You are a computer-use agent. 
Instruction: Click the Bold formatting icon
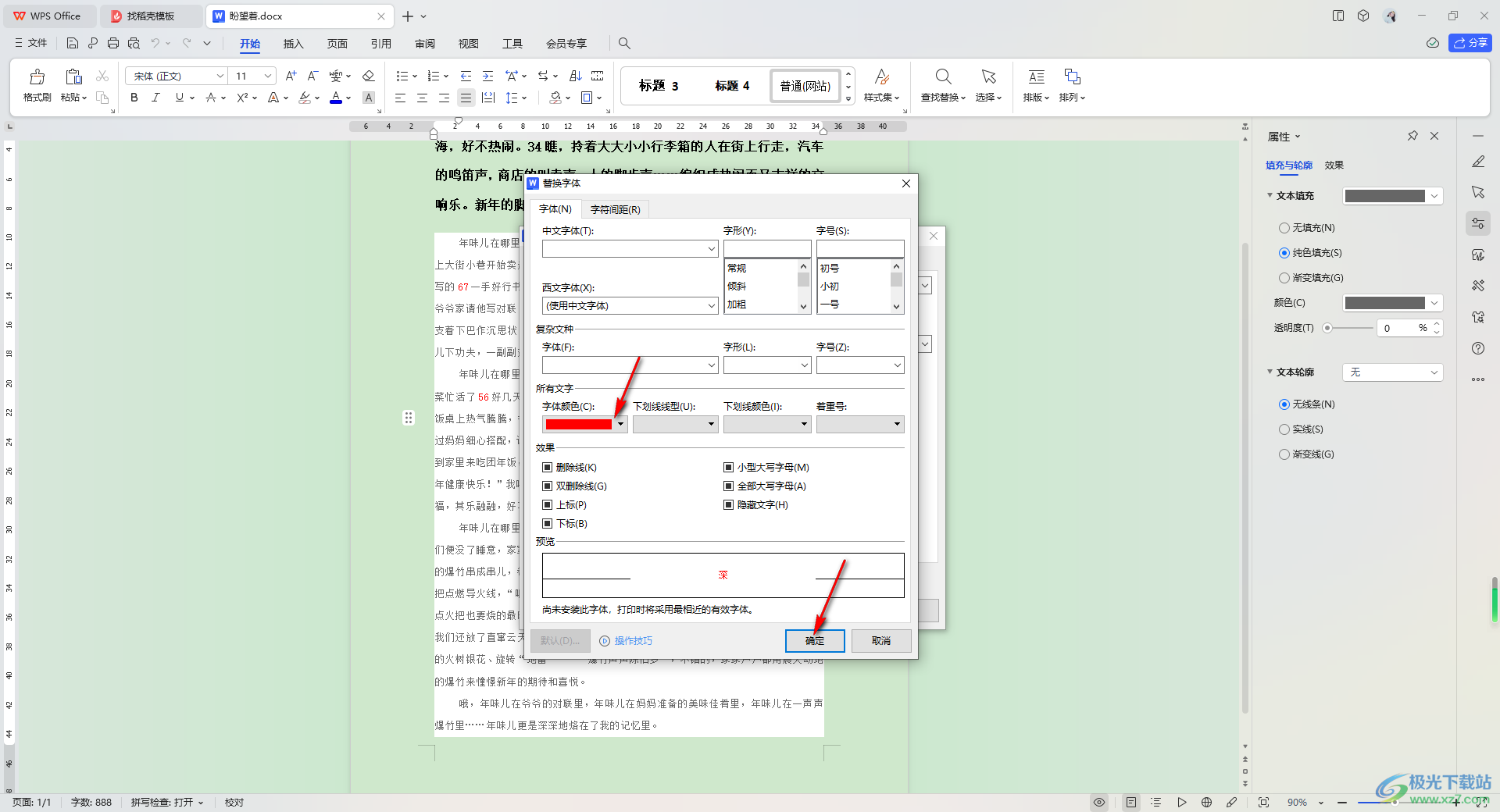coord(134,98)
